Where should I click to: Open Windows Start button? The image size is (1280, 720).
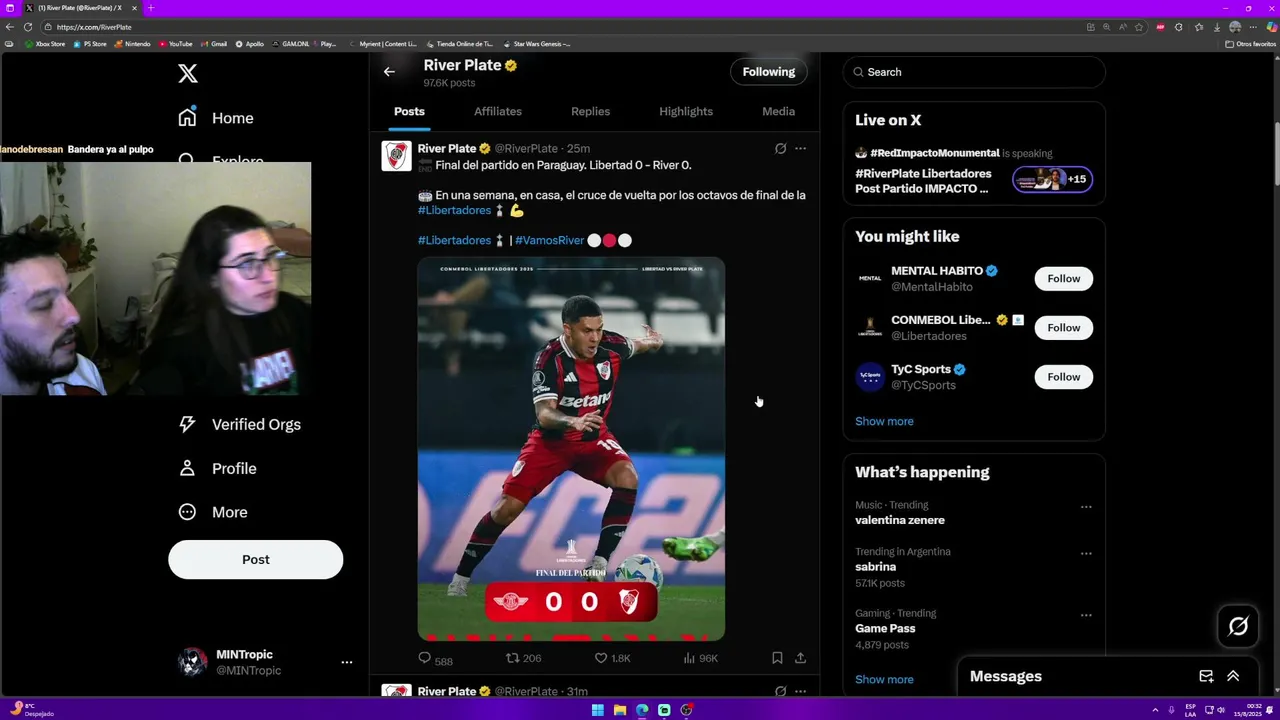click(x=598, y=710)
